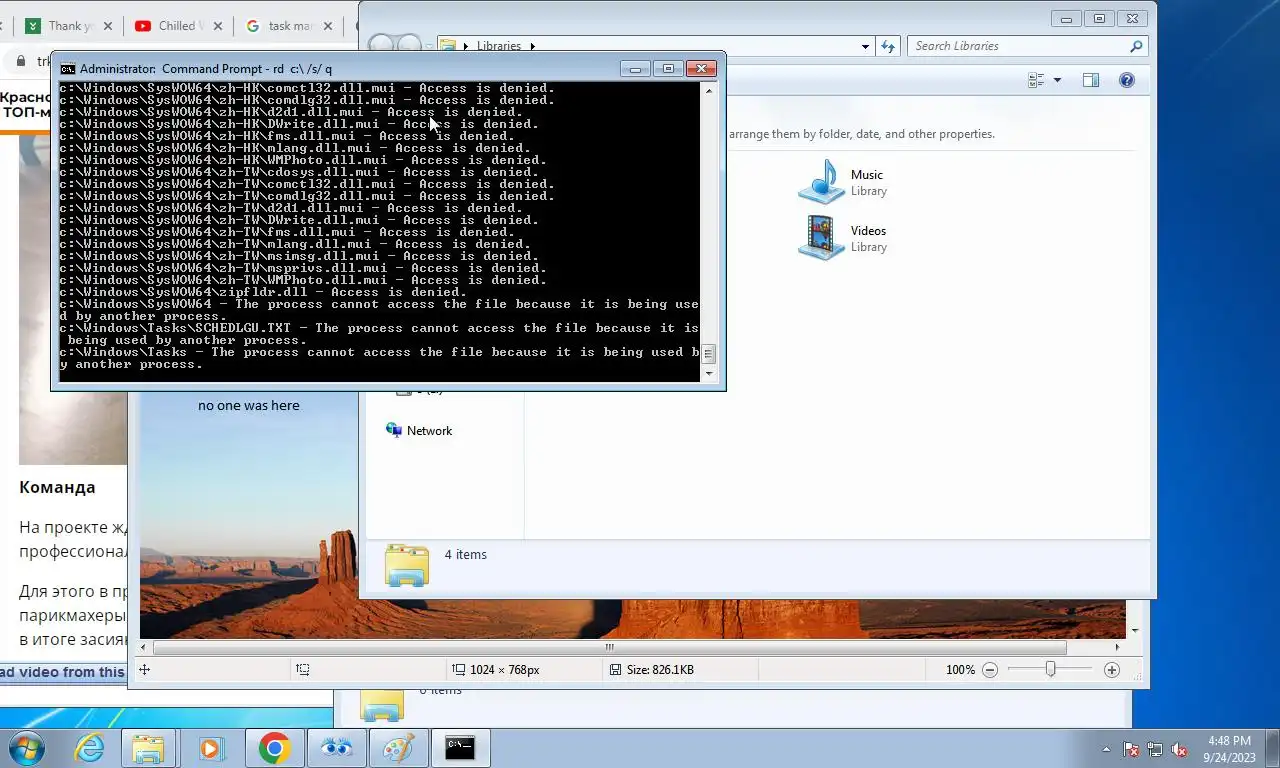1280x768 pixels.
Task: Click Command Prompt scrollbar up arrow
Action: coord(709,90)
